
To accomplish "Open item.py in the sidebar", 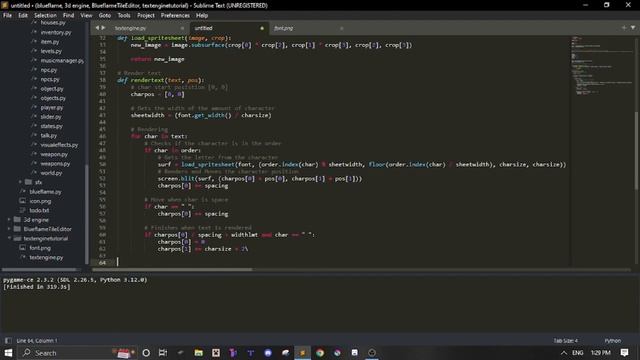I will pyautogui.click(x=50, y=42).
